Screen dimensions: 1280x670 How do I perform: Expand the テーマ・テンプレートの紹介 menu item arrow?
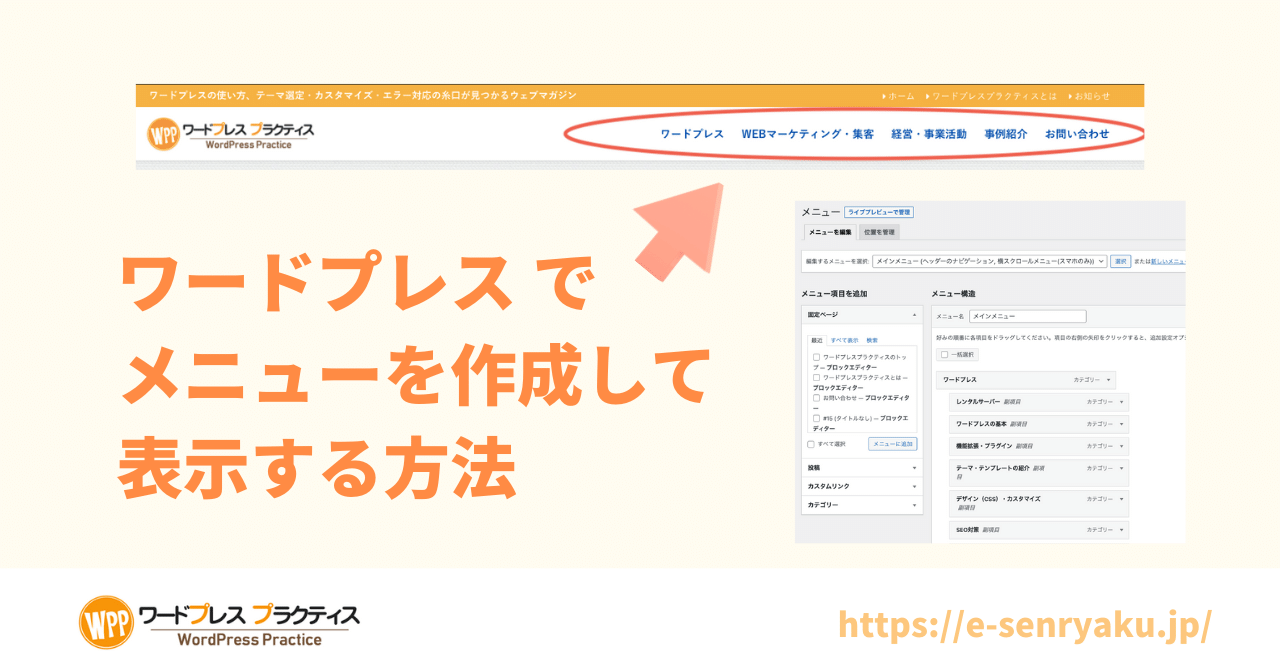click(1122, 468)
